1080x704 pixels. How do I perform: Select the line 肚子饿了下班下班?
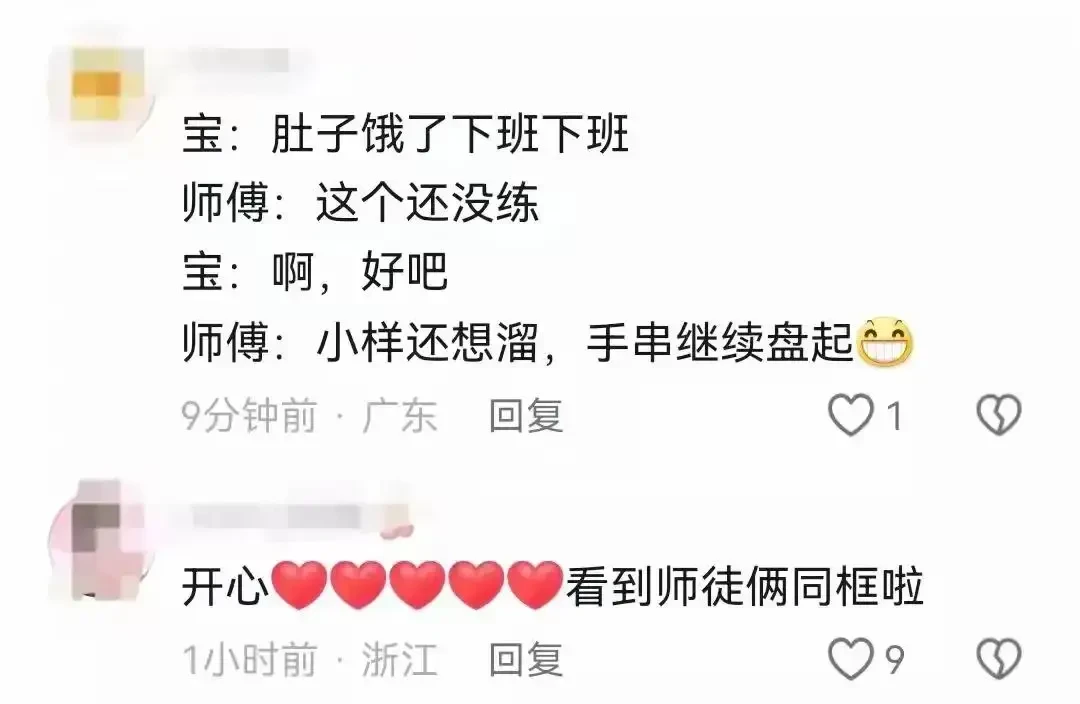tap(450, 134)
